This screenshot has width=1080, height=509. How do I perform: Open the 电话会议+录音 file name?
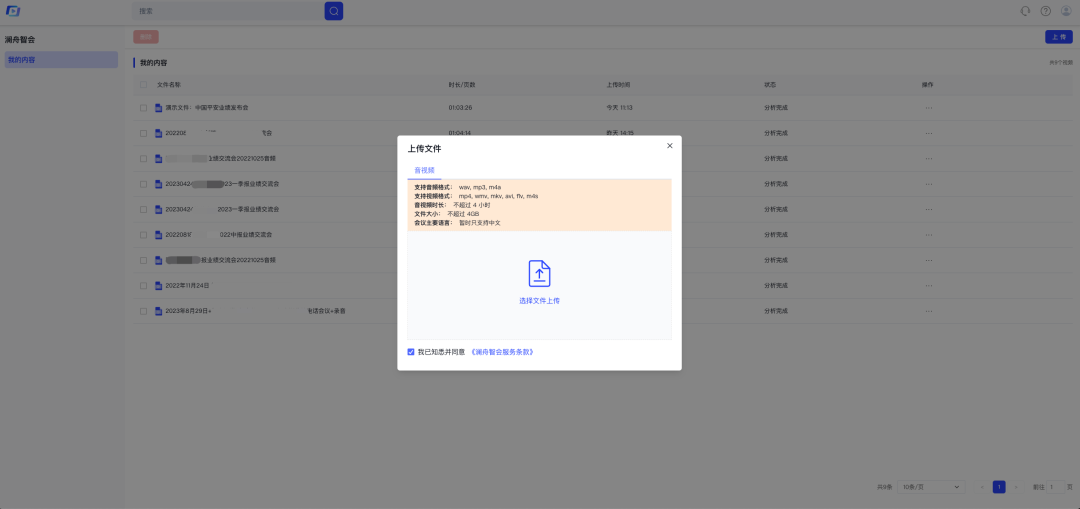point(256,311)
